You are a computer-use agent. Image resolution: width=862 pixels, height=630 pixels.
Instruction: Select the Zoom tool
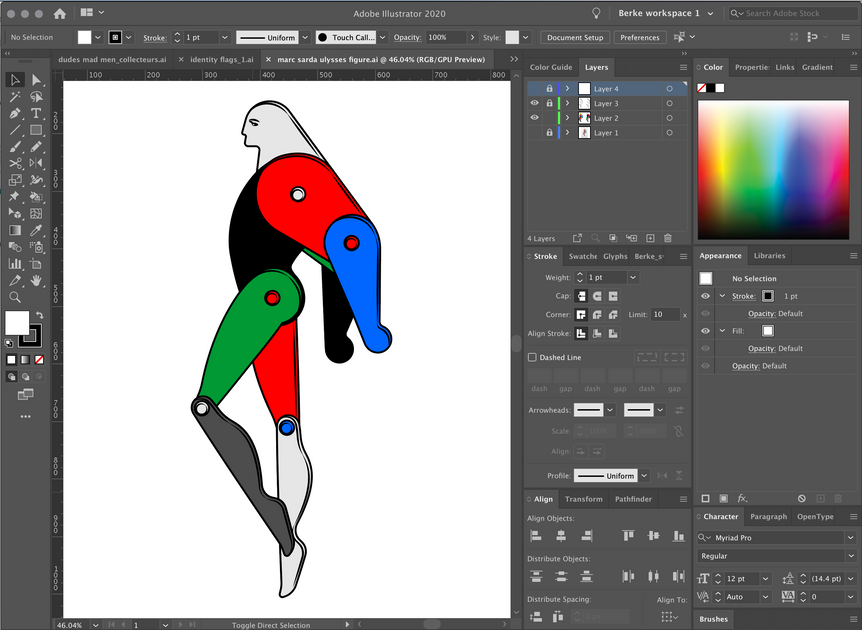pos(15,297)
